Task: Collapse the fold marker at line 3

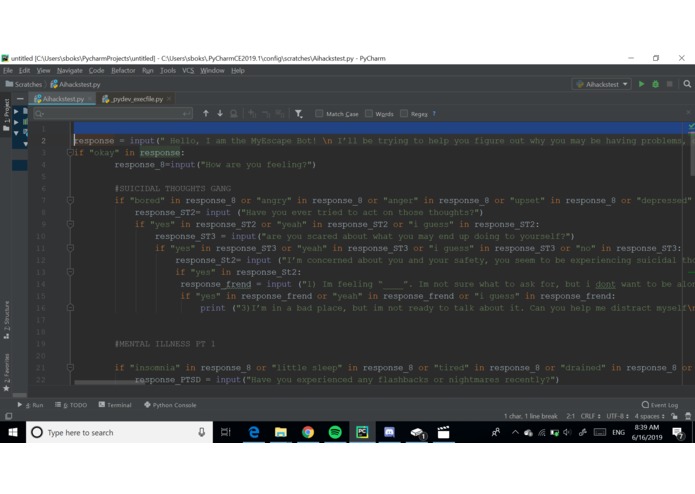Action: tap(70, 153)
